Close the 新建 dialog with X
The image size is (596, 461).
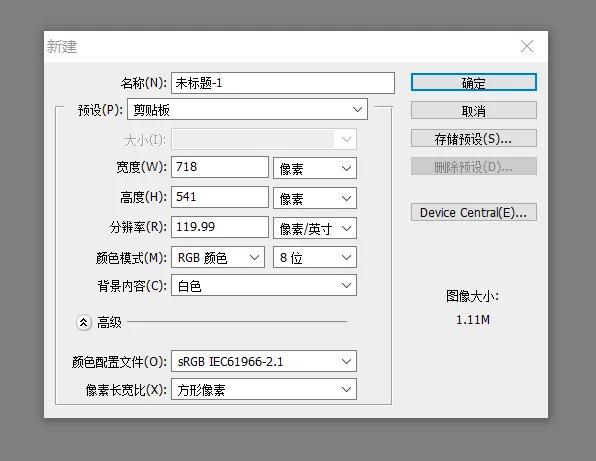pos(527,47)
